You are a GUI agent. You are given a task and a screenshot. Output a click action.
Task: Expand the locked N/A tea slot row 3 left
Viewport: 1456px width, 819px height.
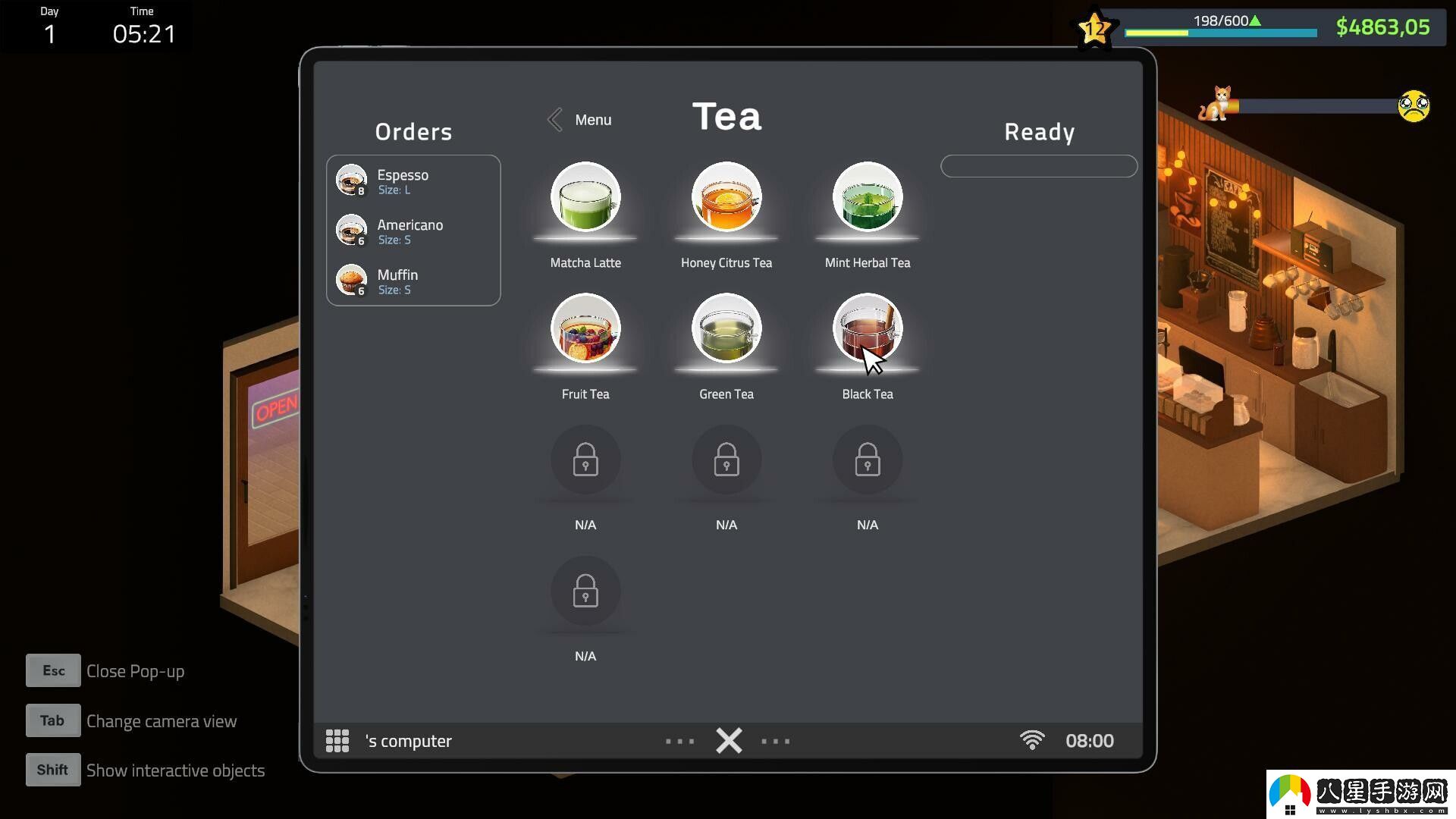click(585, 461)
